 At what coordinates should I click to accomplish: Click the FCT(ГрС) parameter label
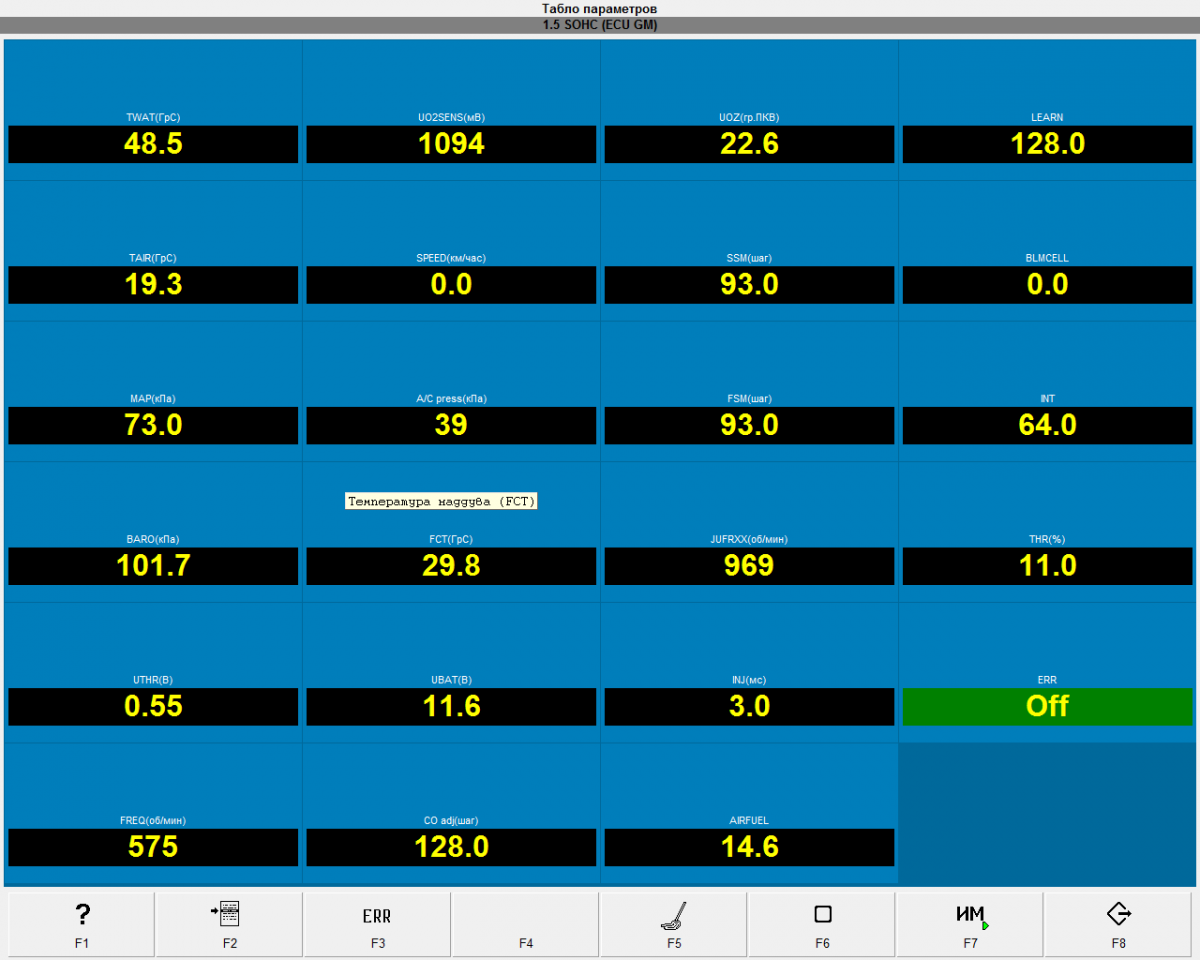pyautogui.click(x=451, y=539)
